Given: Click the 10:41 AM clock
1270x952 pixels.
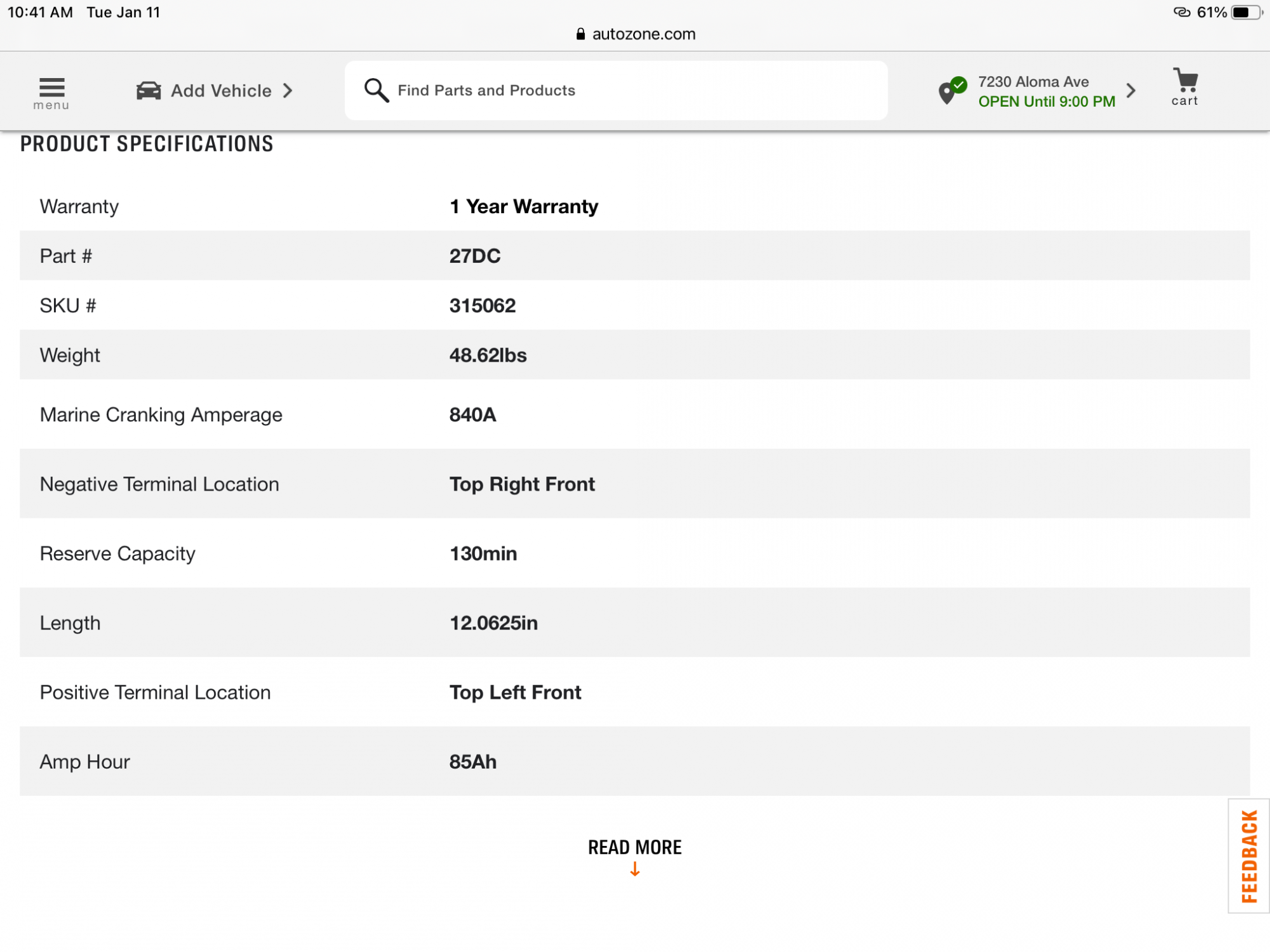Looking at the screenshot, I should [x=40, y=12].
